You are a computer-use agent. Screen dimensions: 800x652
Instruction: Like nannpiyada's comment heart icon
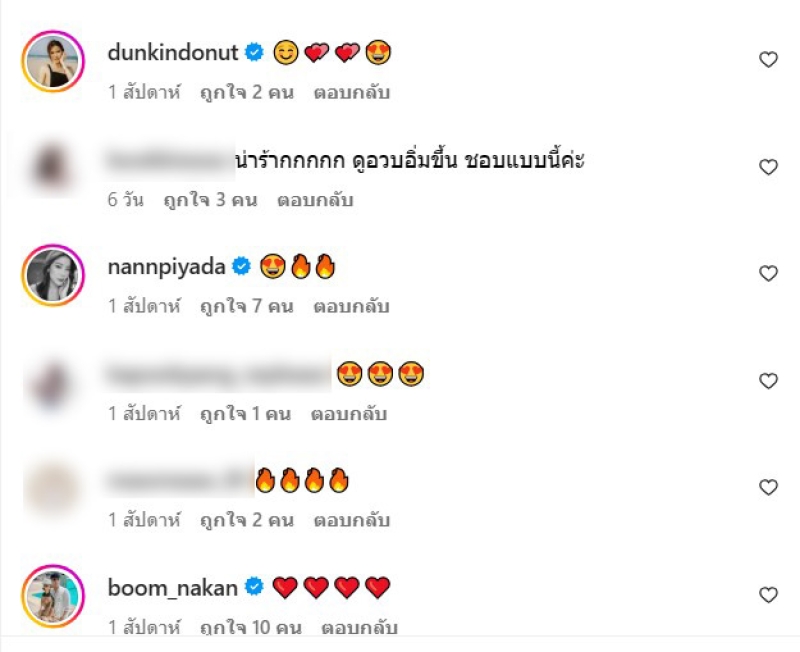[x=768, y=273]
